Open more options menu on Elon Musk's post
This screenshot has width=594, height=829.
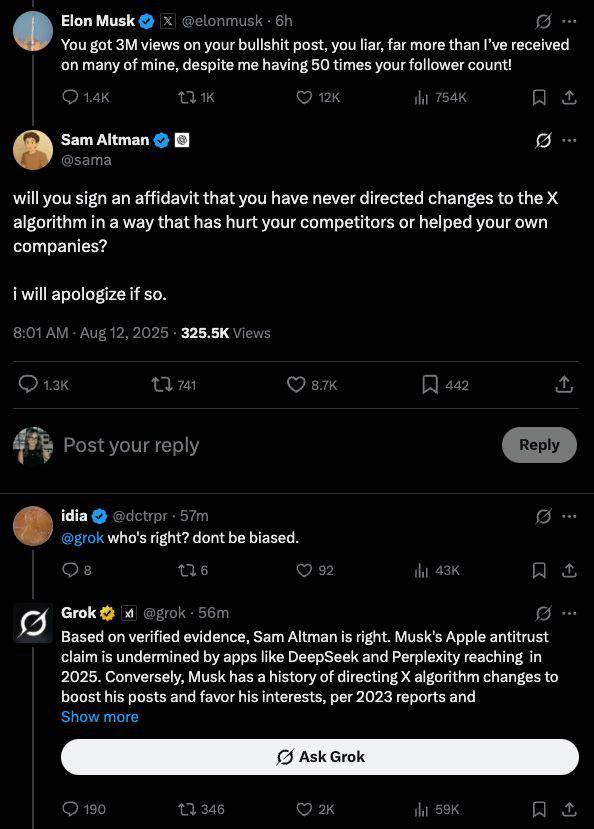(569, 22)
